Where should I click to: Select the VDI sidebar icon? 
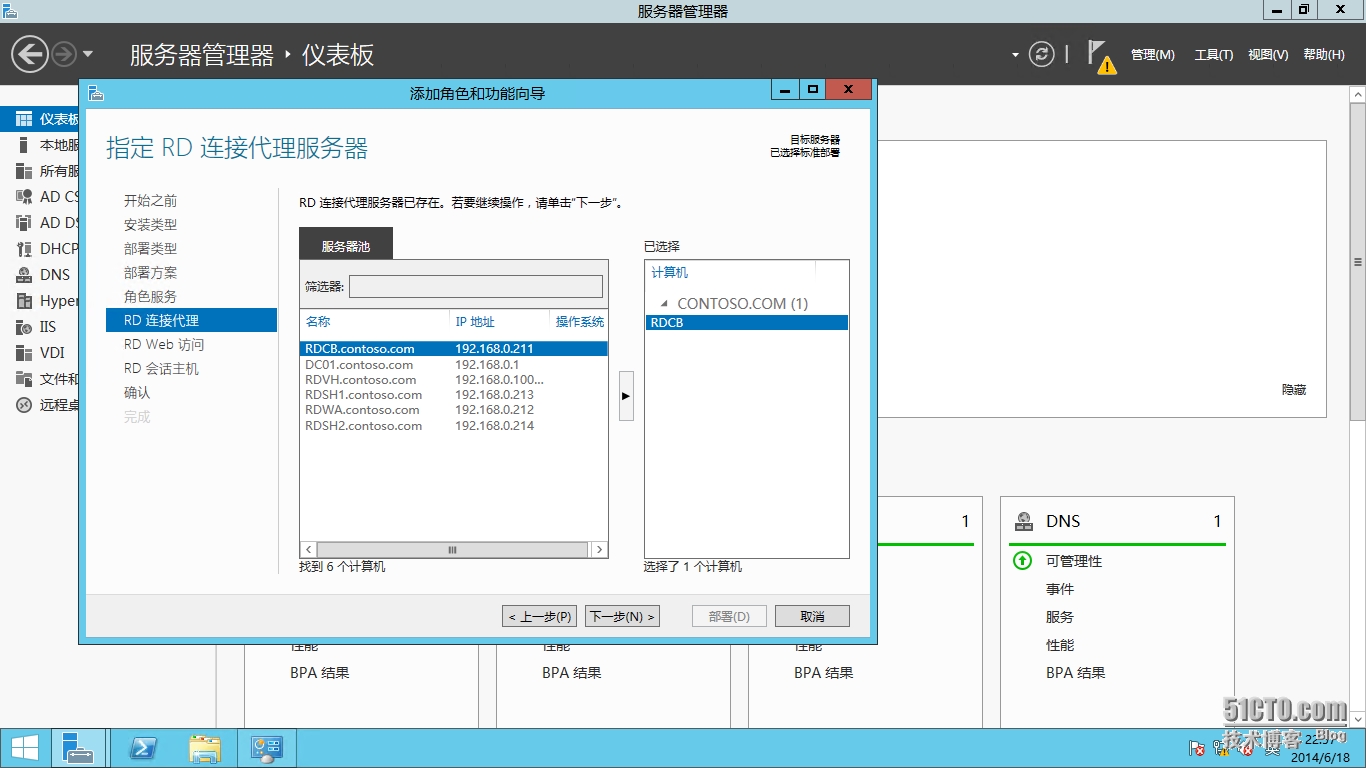pos(24,353)
